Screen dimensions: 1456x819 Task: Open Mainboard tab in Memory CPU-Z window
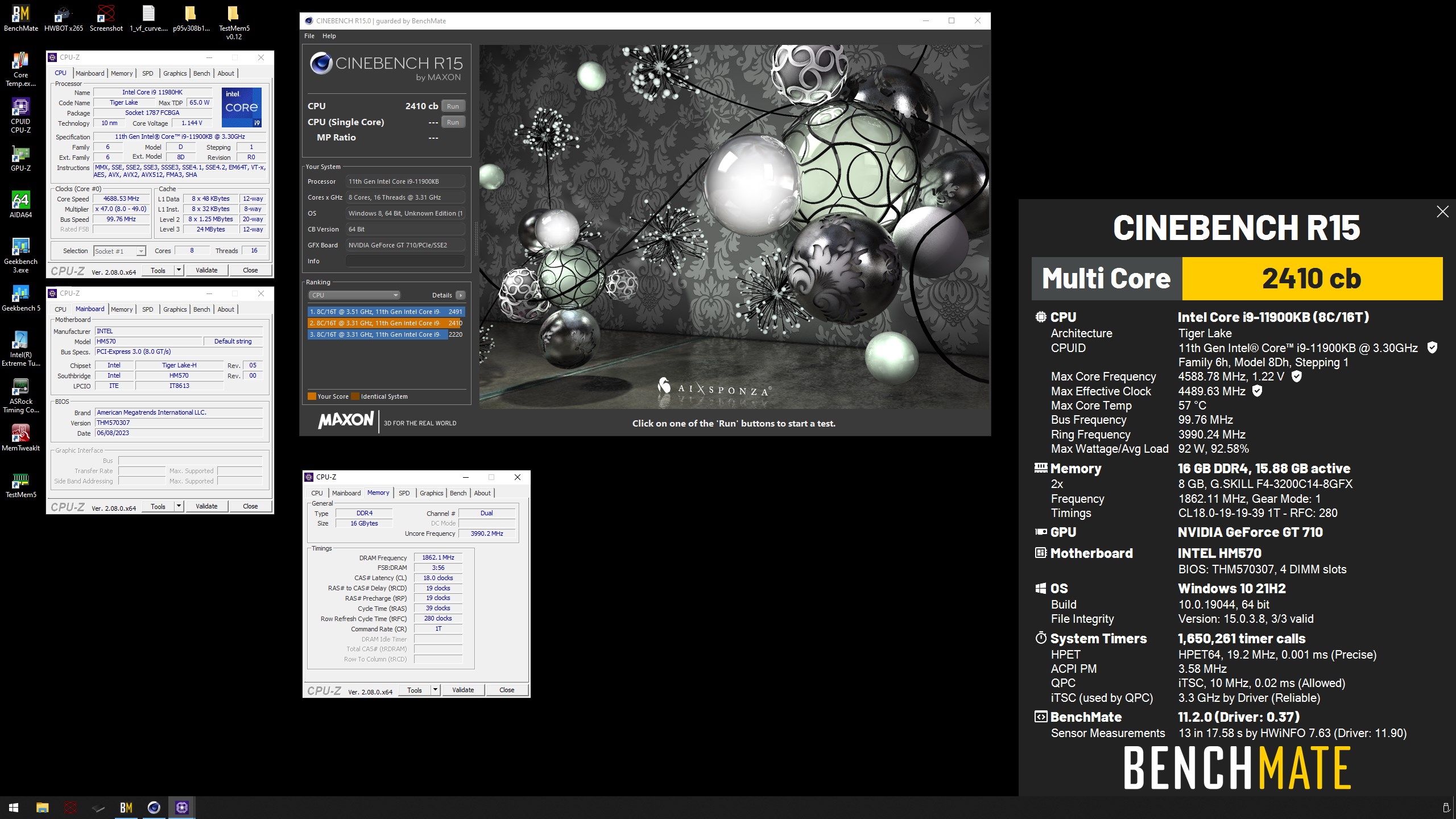[x=346, y=493]
